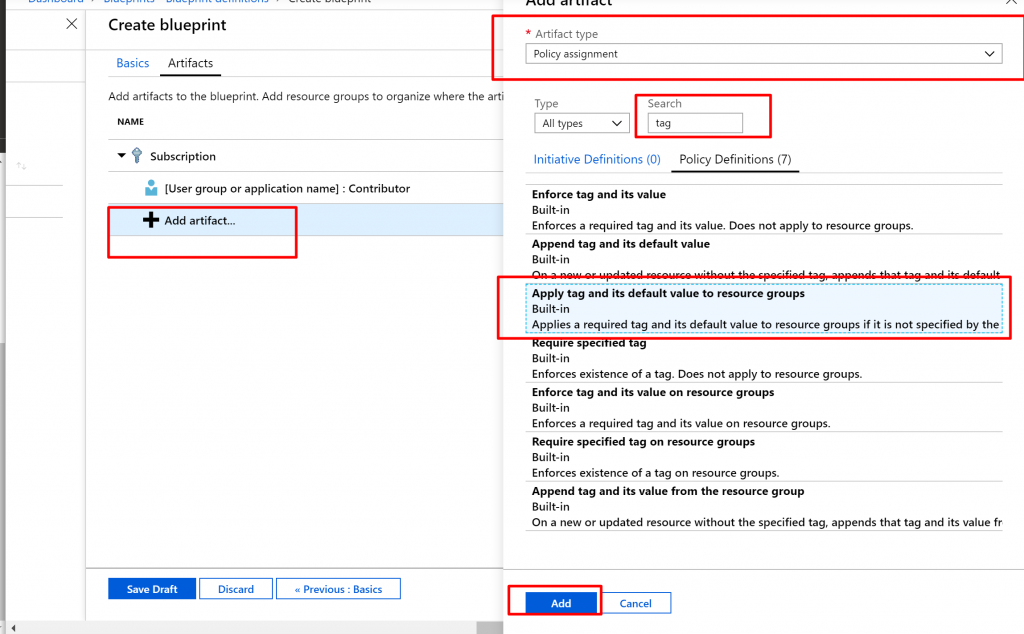
Task: Select the Artifacts tab
Action: (190, 63)
